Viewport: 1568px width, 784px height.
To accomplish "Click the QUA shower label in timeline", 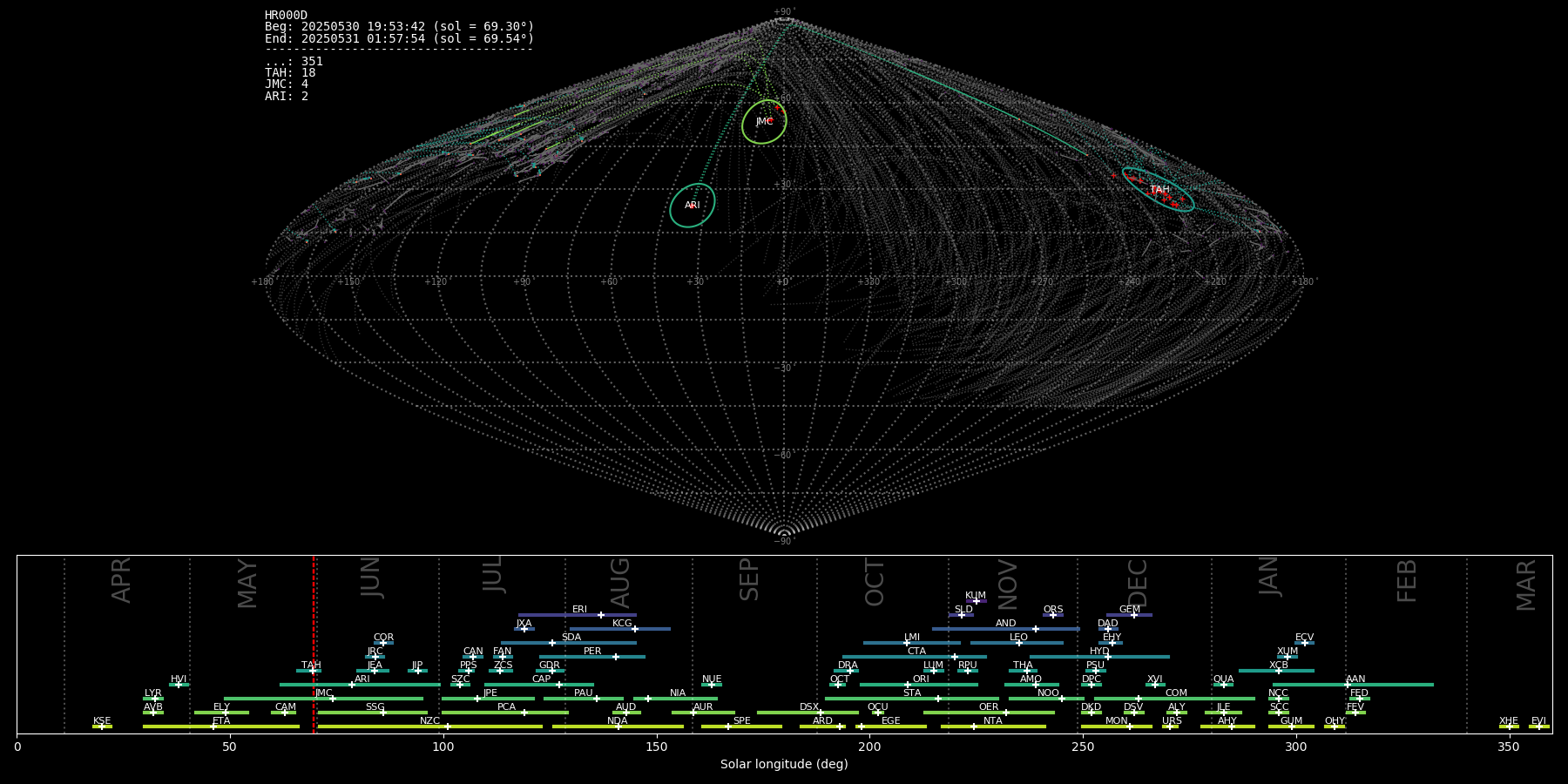I will (1223, 679).
